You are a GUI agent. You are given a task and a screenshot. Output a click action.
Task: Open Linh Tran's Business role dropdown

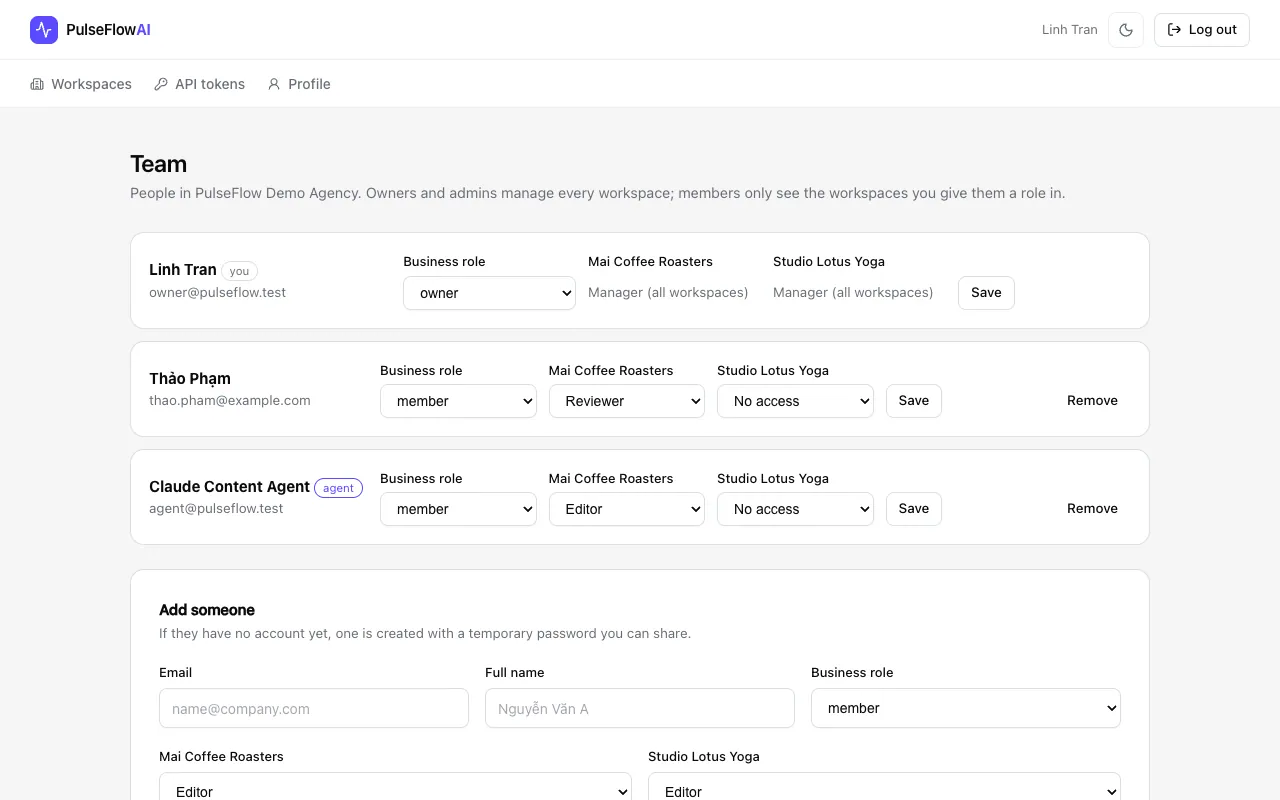pyautogui.click(x=489, y=293)
